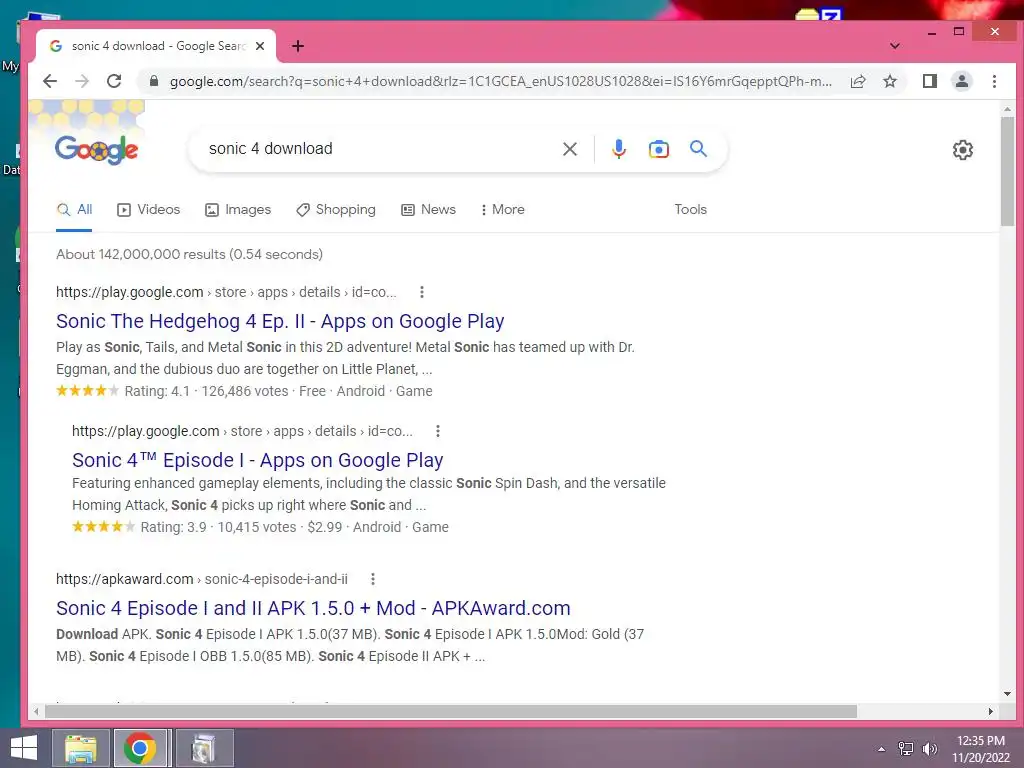Image resolution: width=1024 pixels, height=768 pixels.
Task: Open Google quick settings gear
Action: (x=963, y=150)
